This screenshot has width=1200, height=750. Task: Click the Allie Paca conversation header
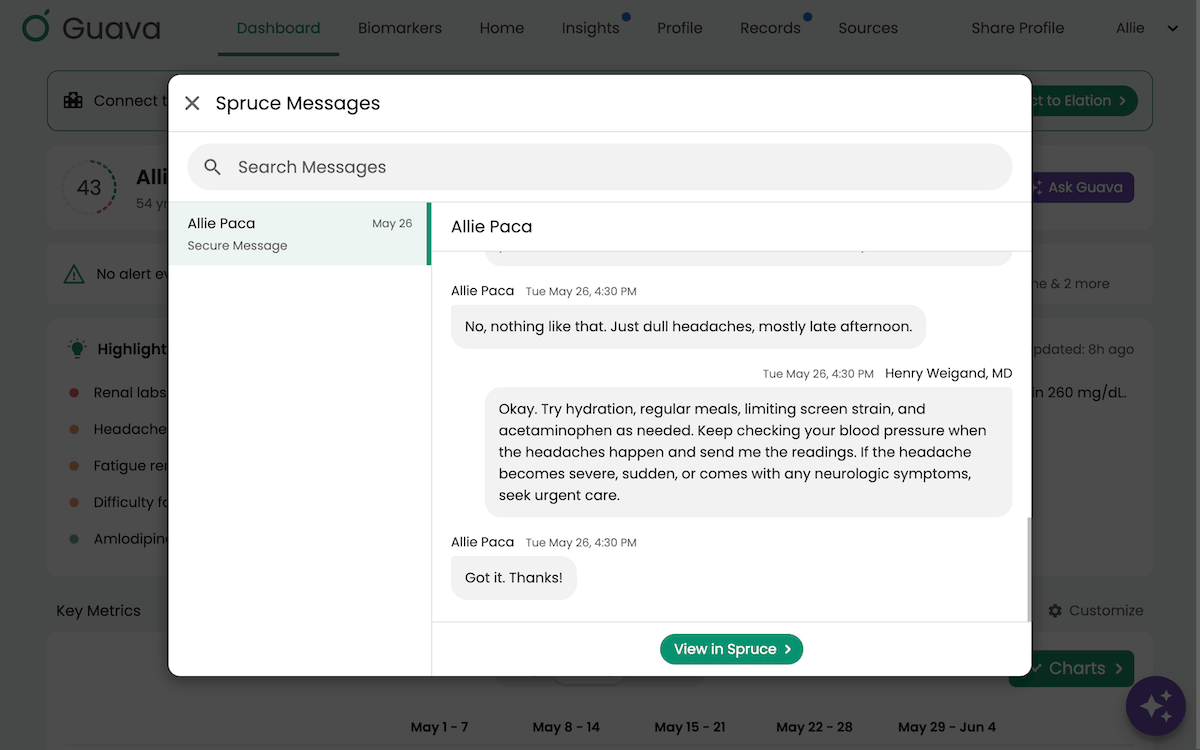(x=492, y=226)
